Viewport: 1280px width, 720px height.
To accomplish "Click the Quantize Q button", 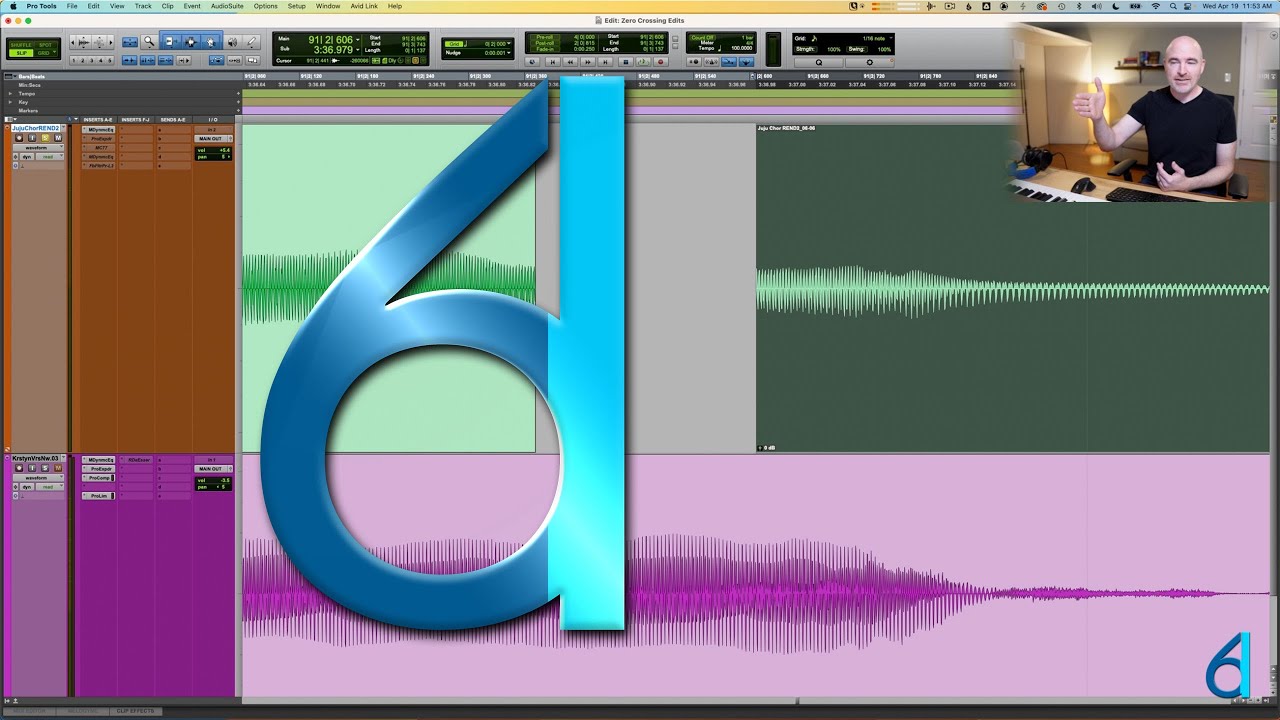I will [x=819, y=62].
